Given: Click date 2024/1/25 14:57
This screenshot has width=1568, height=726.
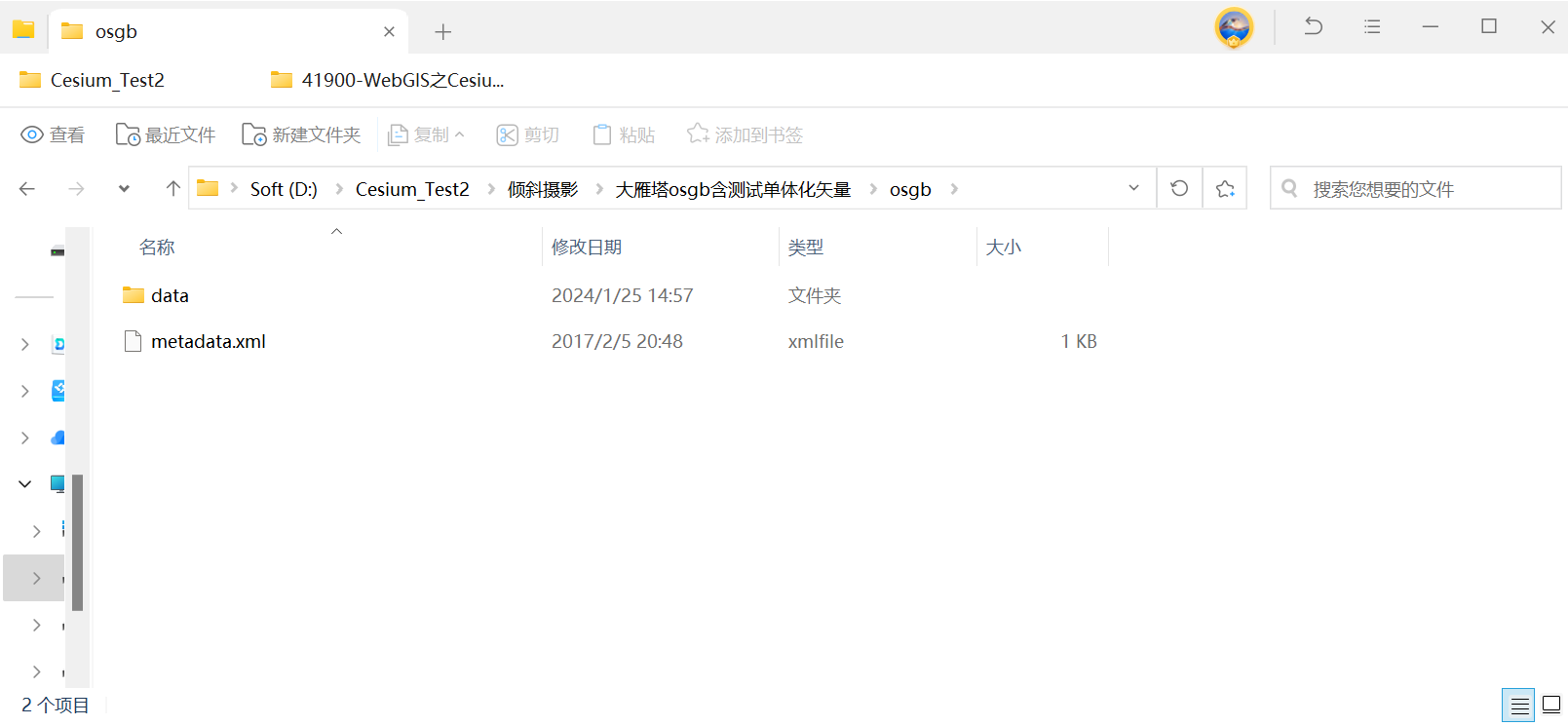Looking at the screenshot, I should (x=623, y=295).
